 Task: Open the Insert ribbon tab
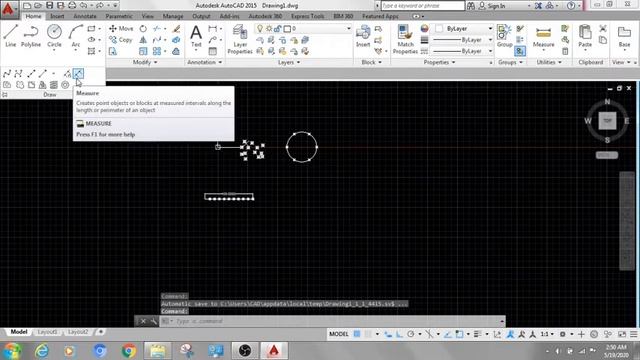tap(57, 16)
